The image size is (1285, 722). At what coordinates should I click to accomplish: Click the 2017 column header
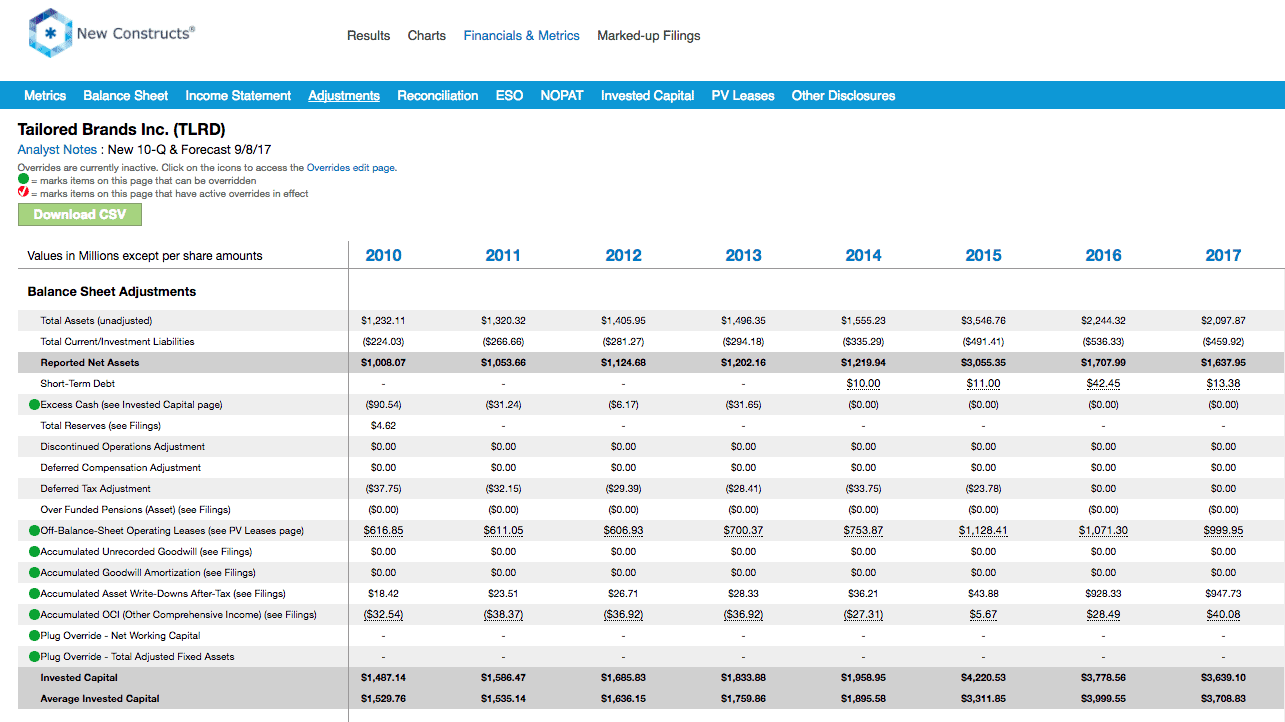pyautogui.click(x=1223, y=255)
